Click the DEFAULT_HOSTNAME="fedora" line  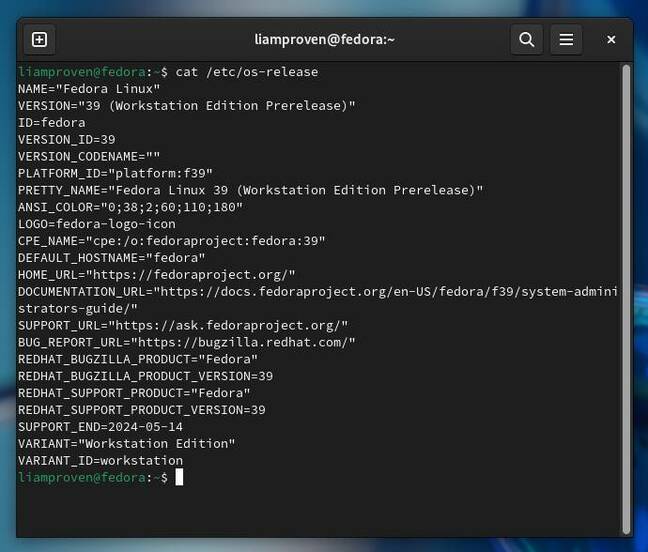pos(112,258)
